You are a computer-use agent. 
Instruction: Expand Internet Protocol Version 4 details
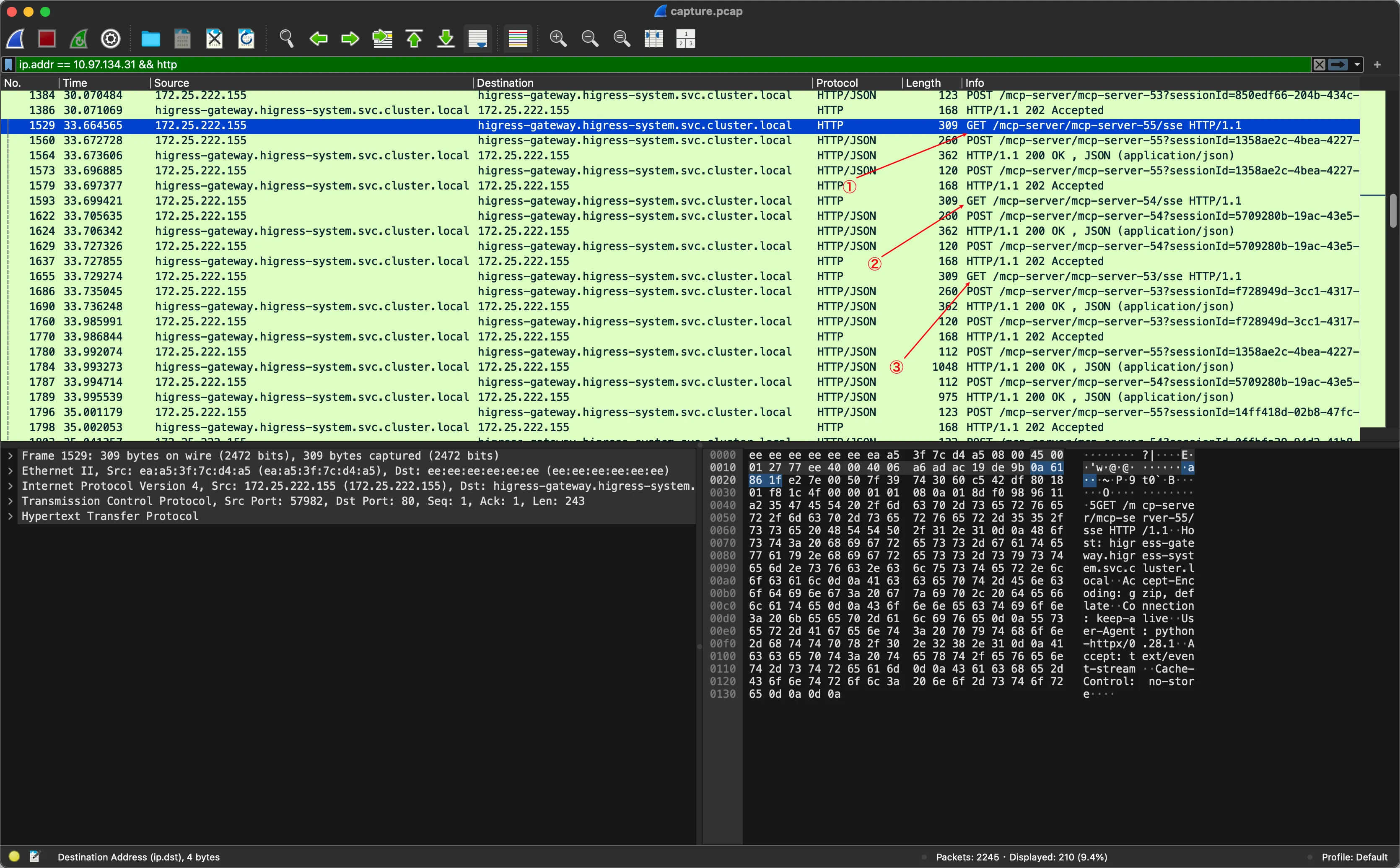pyautogui.click(x=10, y=486)
